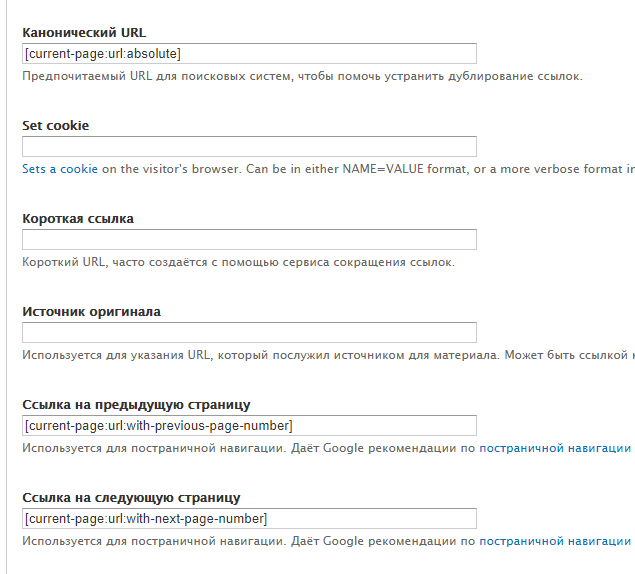
Task: Click the Канонический URL input field
Action: [x=249, y=54]
